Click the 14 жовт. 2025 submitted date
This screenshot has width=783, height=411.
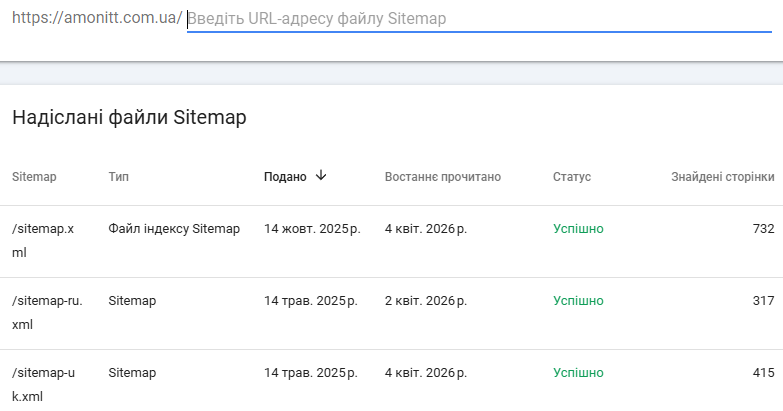pos(311,229)
